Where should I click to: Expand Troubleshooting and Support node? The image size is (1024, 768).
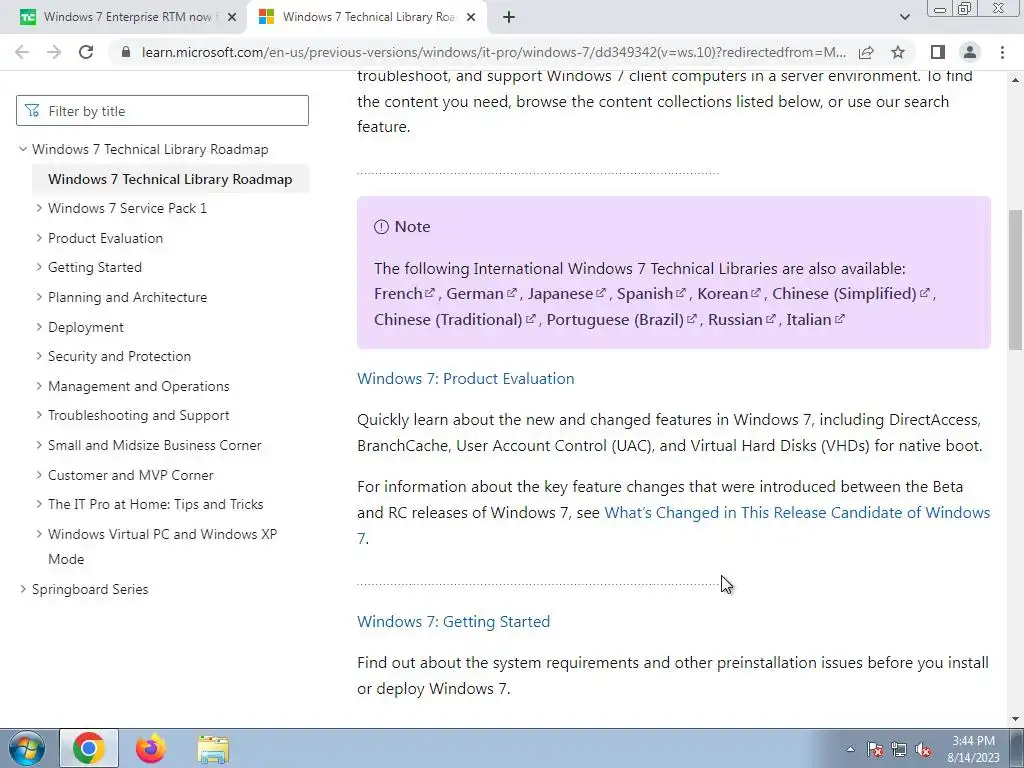[39, 415]
